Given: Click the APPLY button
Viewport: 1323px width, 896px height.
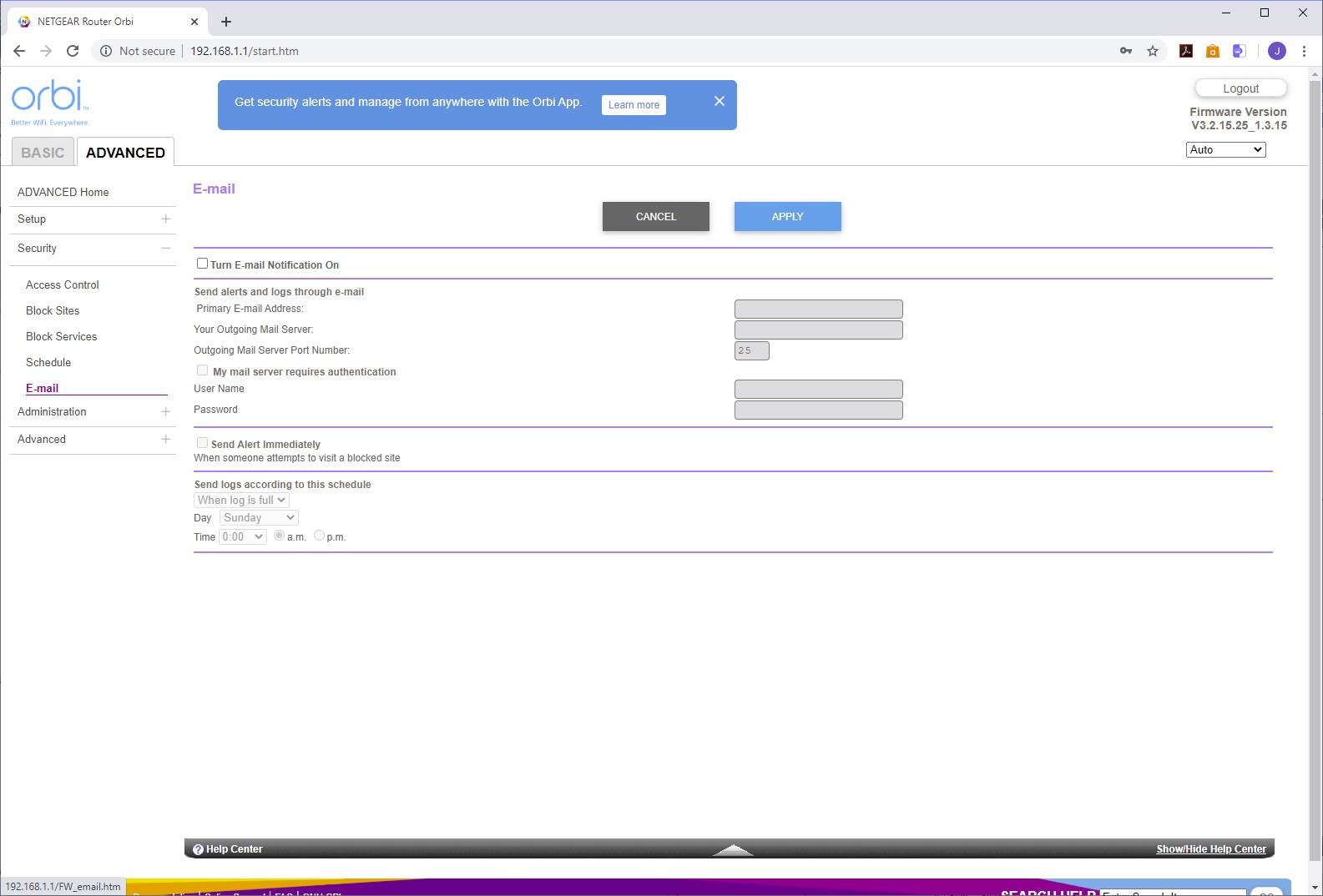Looking at the screenshot, I should [x=788, y=217].
